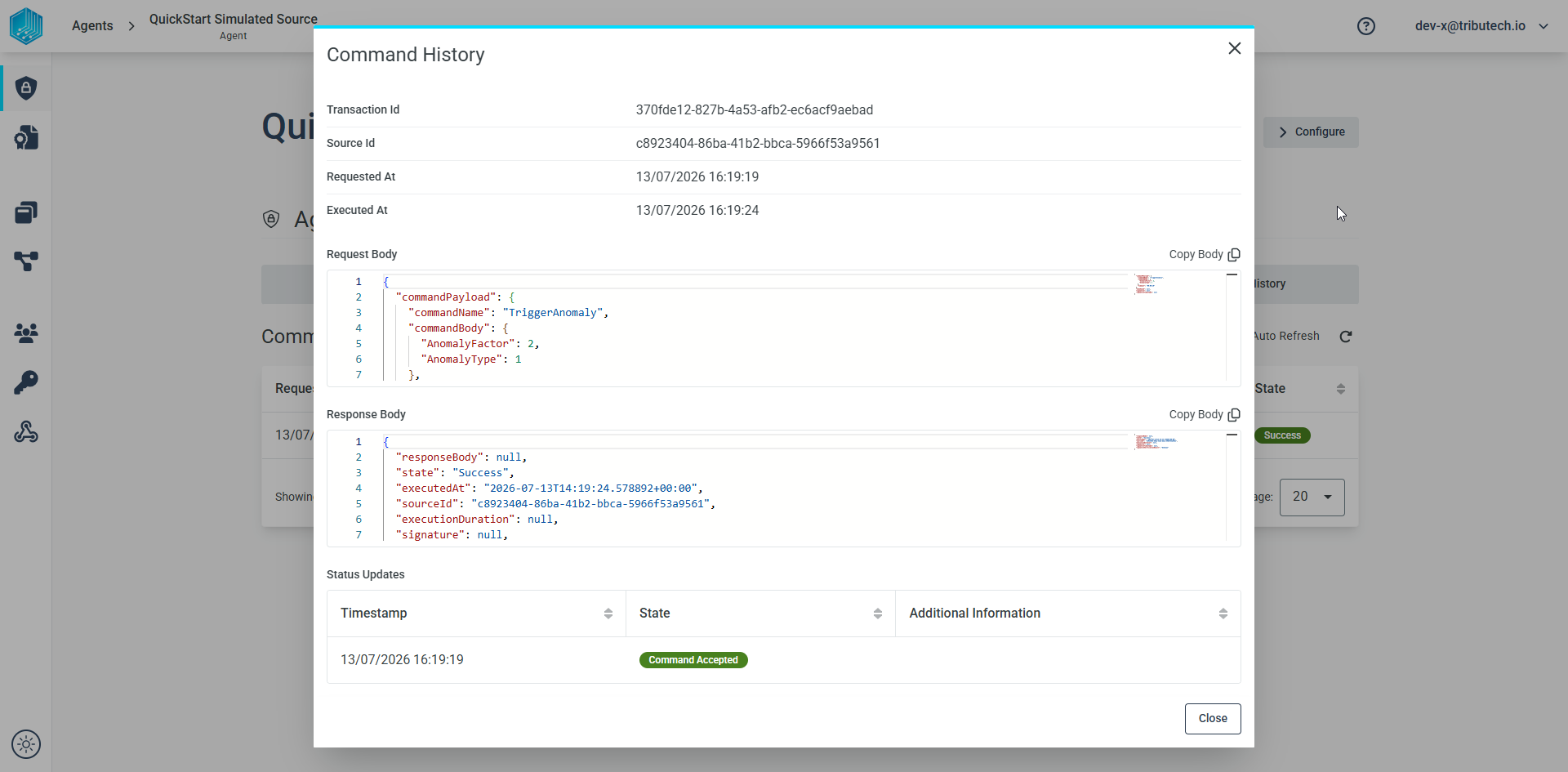This screenshot has width=1568, height=772.
Task: Collapse the Response Body editor minimap dash
Action: [1232, 435]
